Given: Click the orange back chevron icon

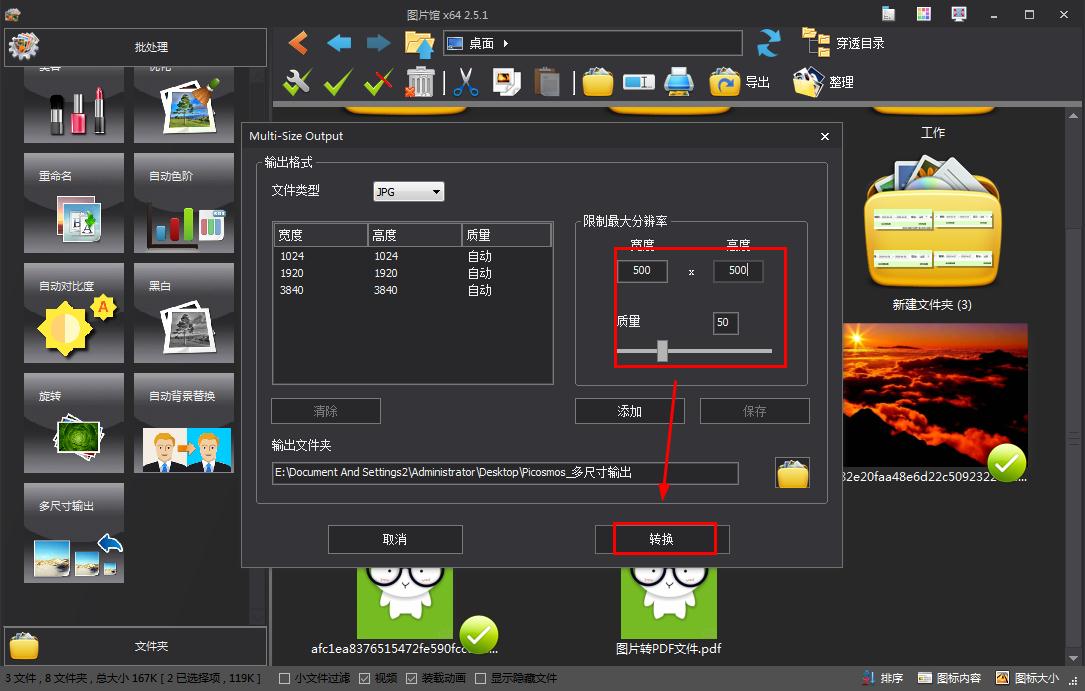Looking at the screenshot, I should coord(298,43).
